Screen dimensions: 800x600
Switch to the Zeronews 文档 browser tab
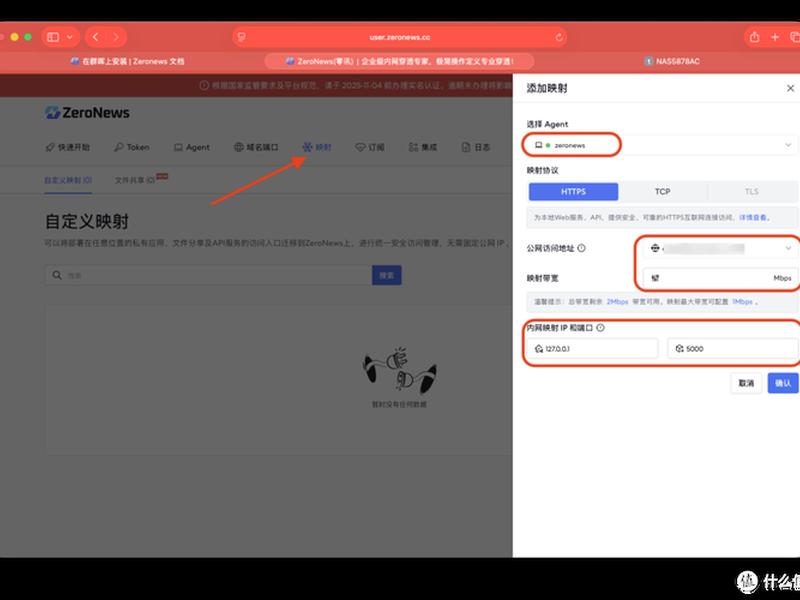(128, 61)
